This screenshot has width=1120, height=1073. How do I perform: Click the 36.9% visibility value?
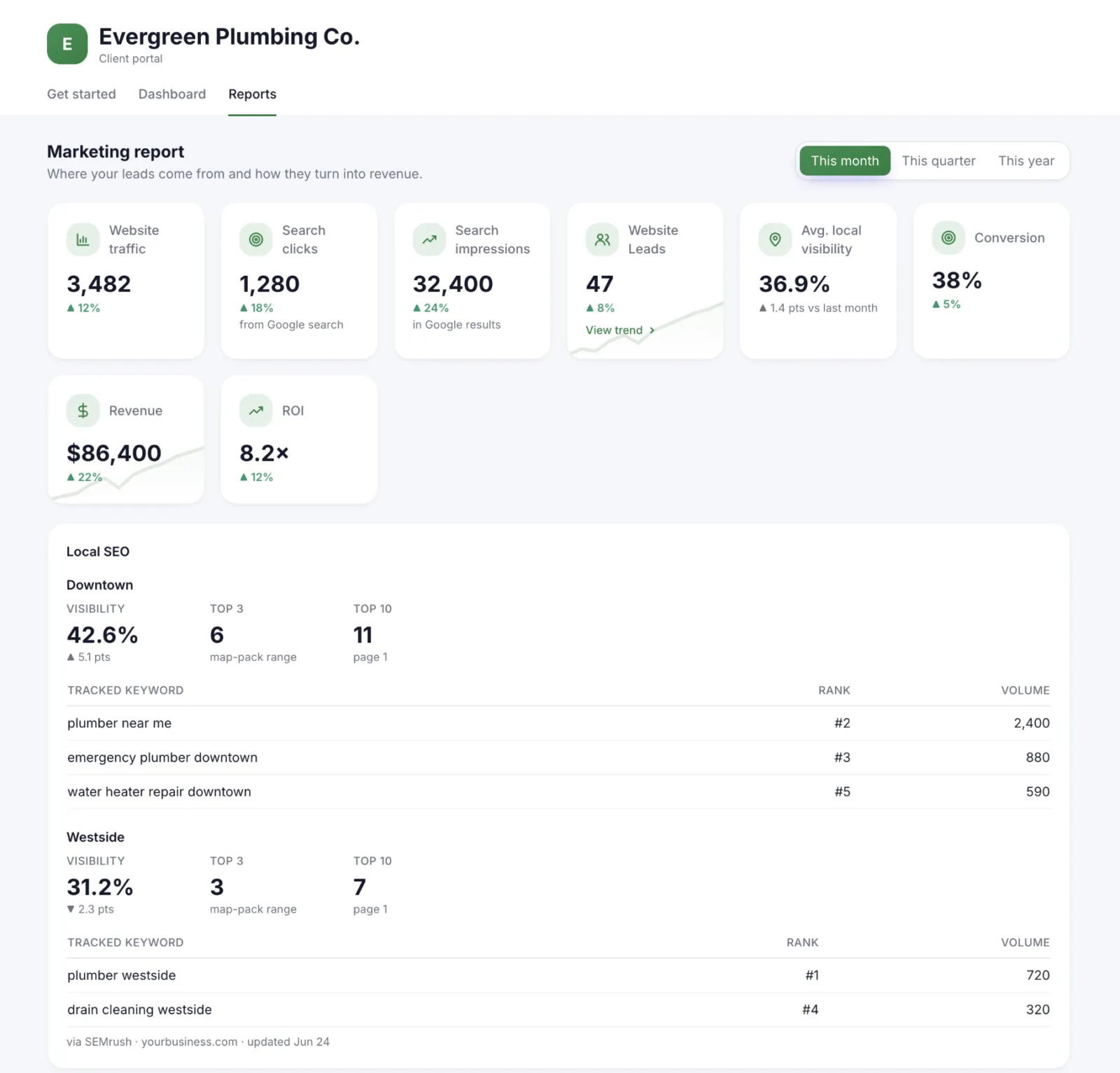click(x=794, y=284)
